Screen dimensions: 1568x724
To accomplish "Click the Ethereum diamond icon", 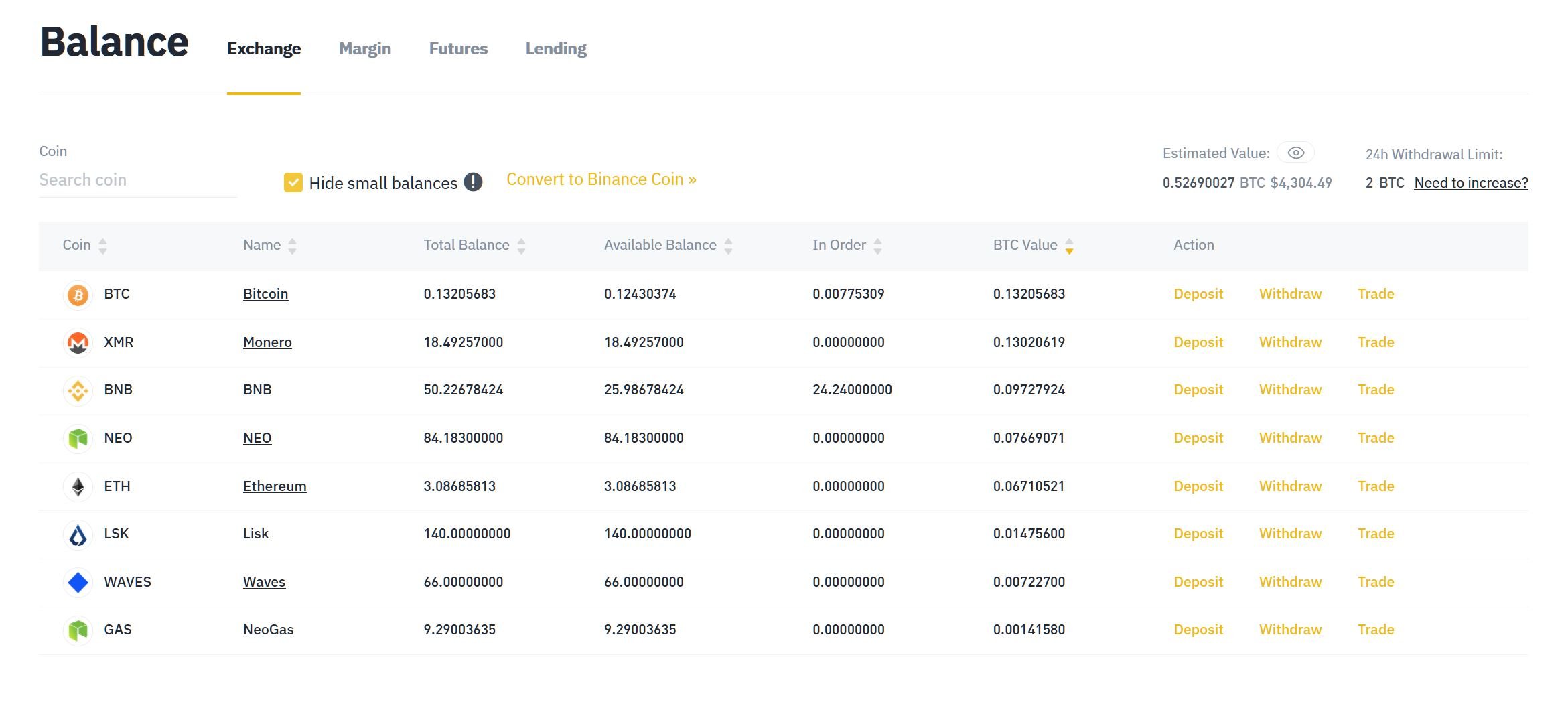I will pos(78,487).
